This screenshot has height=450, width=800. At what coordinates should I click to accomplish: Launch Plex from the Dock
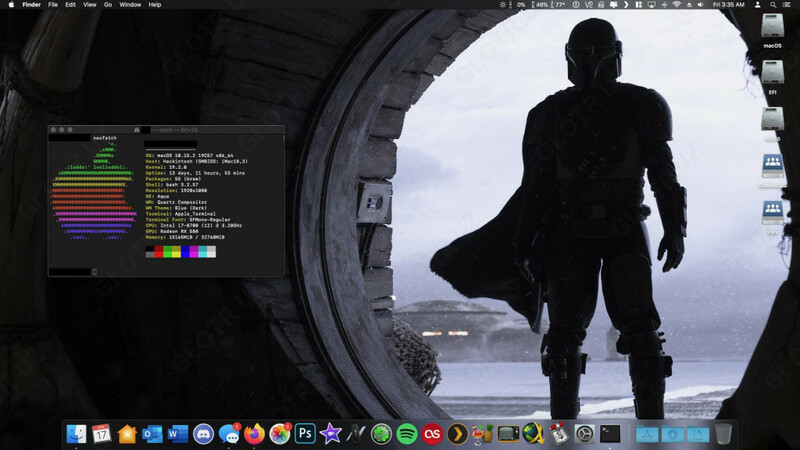pos(458,434)
